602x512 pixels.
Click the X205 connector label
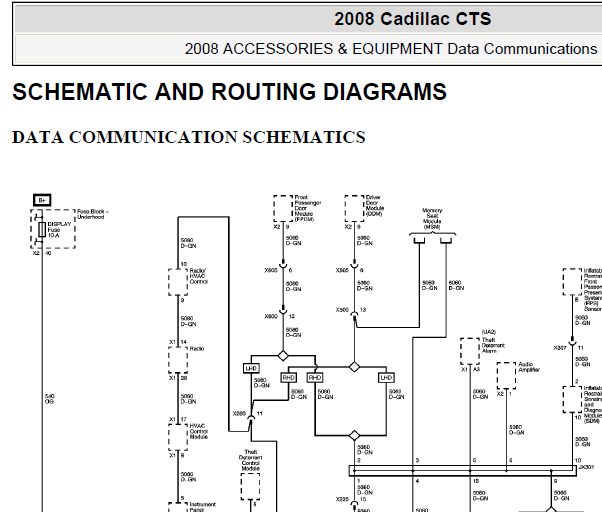tap(342, 500)
